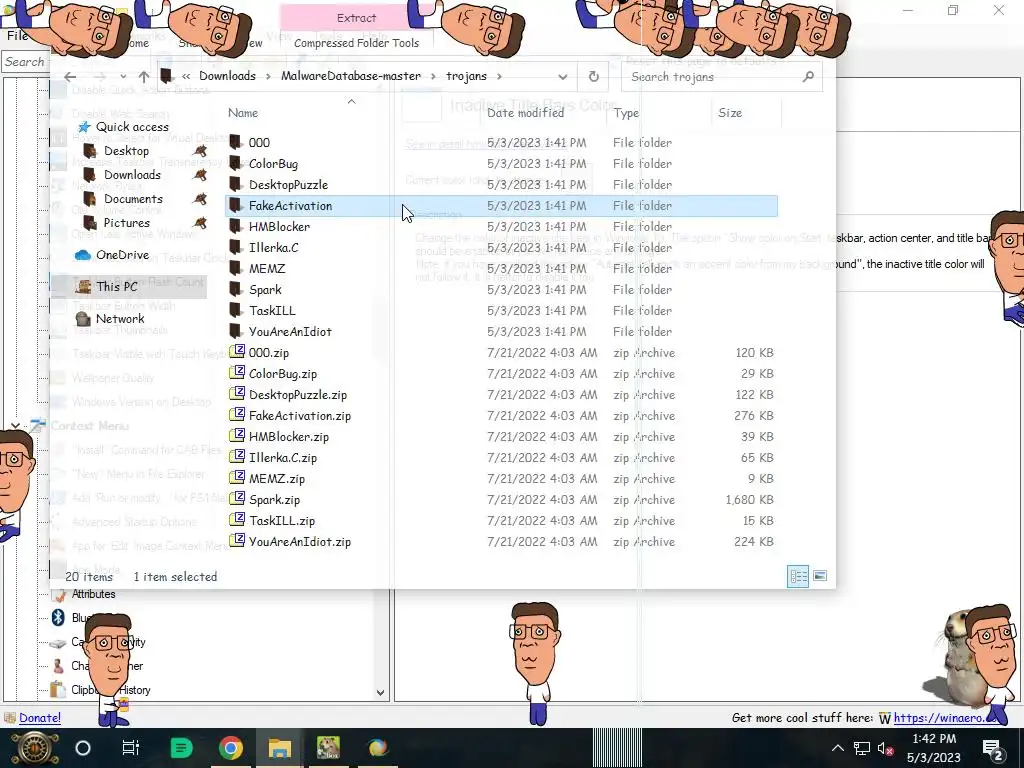Select the MEMZ folder icon
This screenshot has width=1024, height=768.
pyautogui.click(x=236, y=268)
